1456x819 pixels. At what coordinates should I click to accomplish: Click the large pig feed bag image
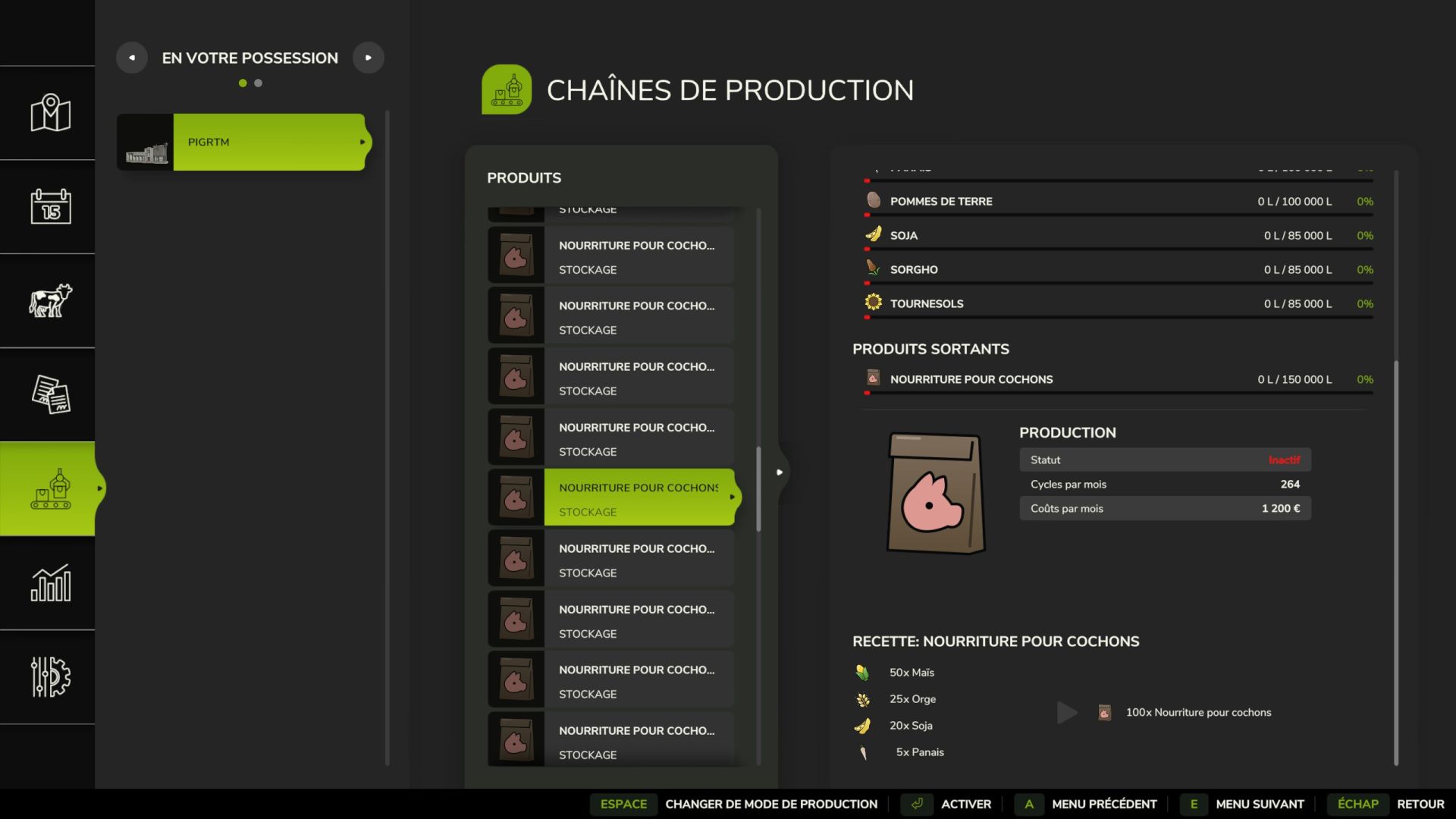point(936,493)
